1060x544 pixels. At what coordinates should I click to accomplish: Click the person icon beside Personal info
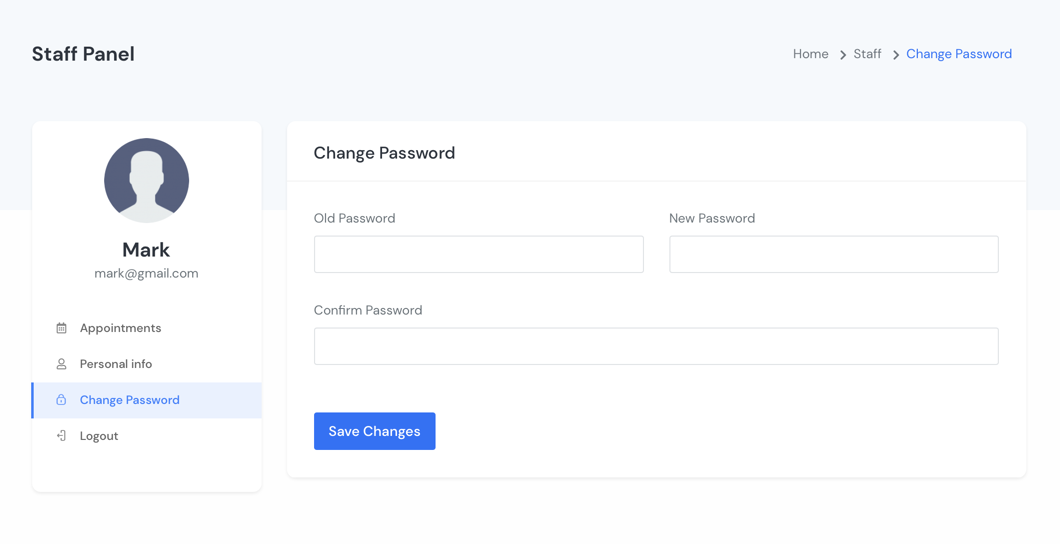[x=61, y=364]
